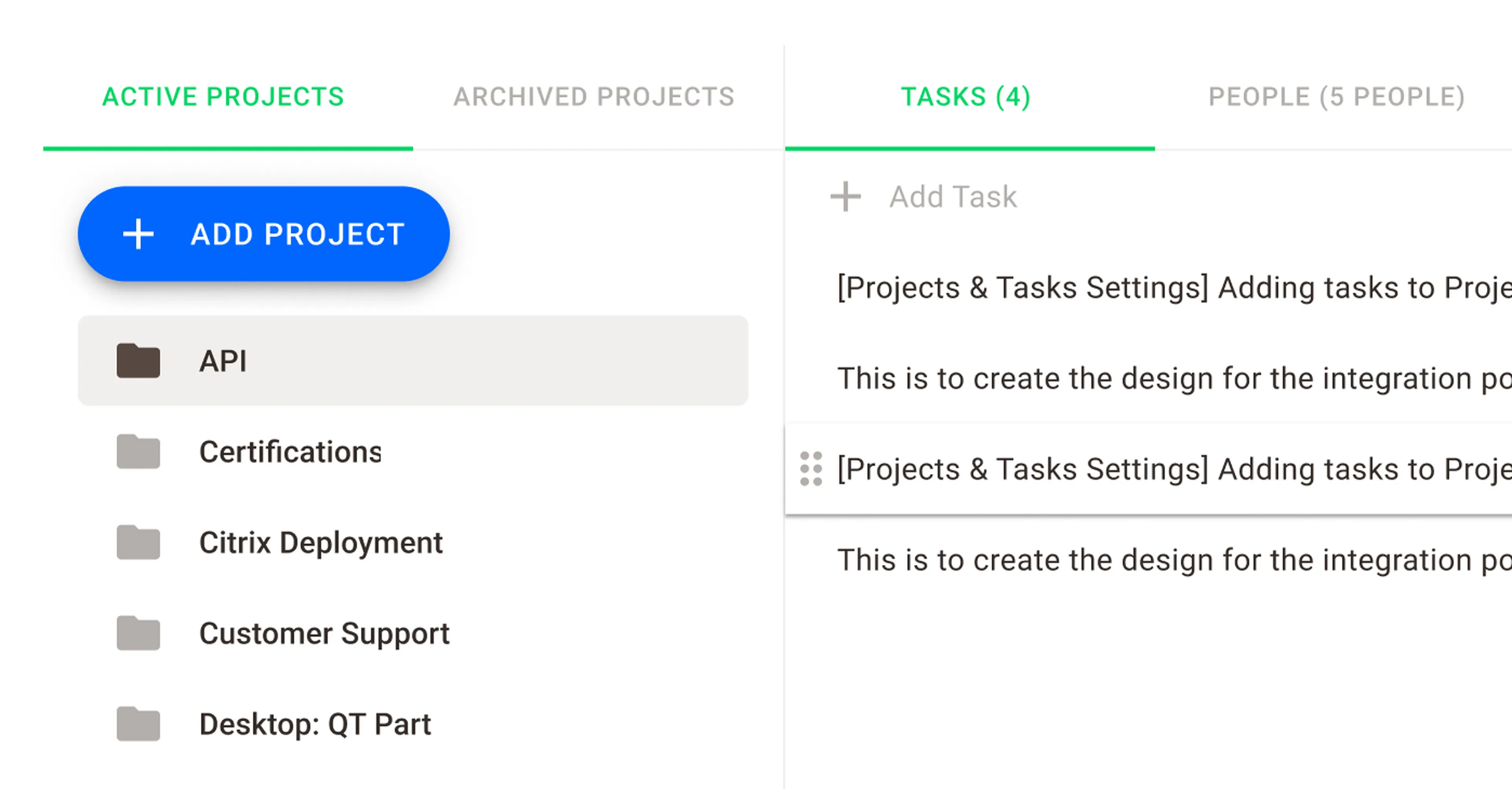Click the Certifications folder icon
This screenshot has width=1512, height=789.
tap(139, 451)
